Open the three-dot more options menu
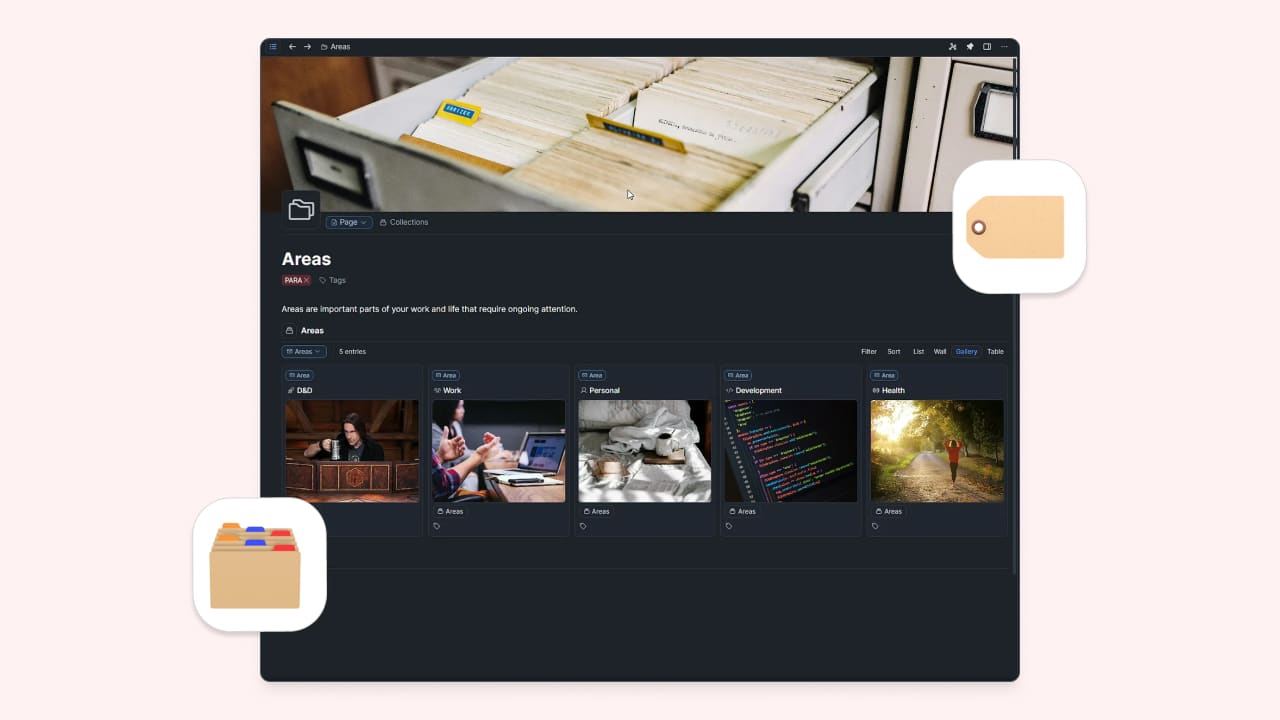The height and width of the screenshot is (720, 1280). 1004,47
